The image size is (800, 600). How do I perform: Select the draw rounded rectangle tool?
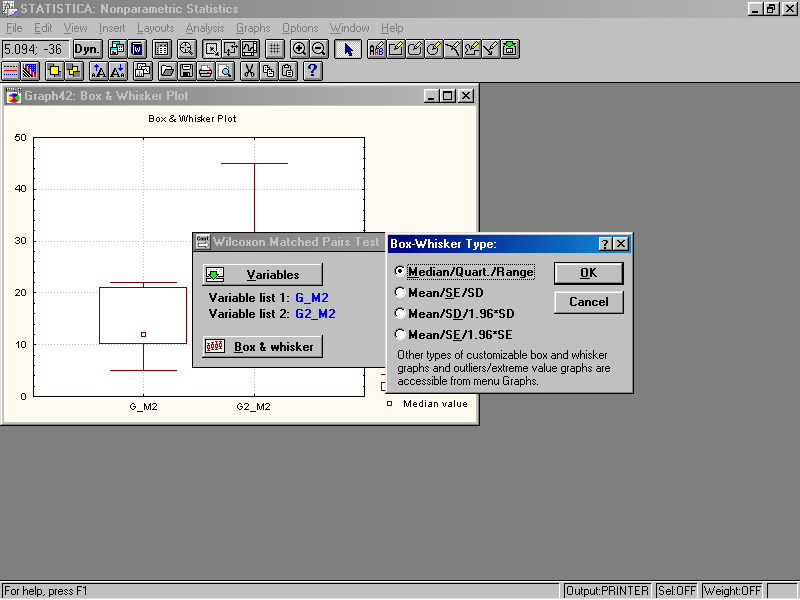pos(414,49)
